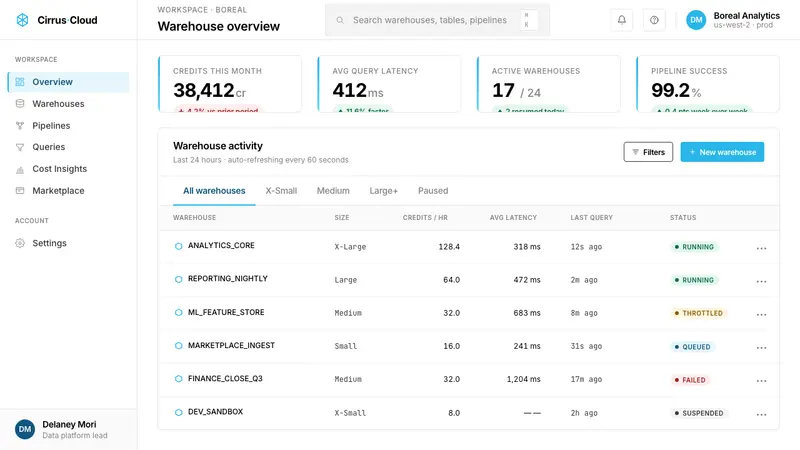Viewport: 800px width, 450px height.
Task: Switch to the Medium tab
Action: tap(333, 191)
